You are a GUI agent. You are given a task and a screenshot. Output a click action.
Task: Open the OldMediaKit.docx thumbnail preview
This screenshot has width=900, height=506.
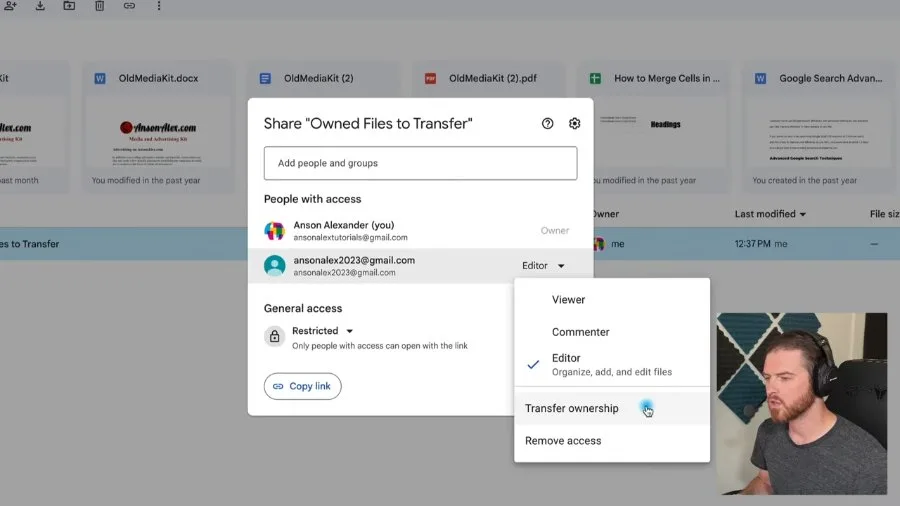point(158,133)
